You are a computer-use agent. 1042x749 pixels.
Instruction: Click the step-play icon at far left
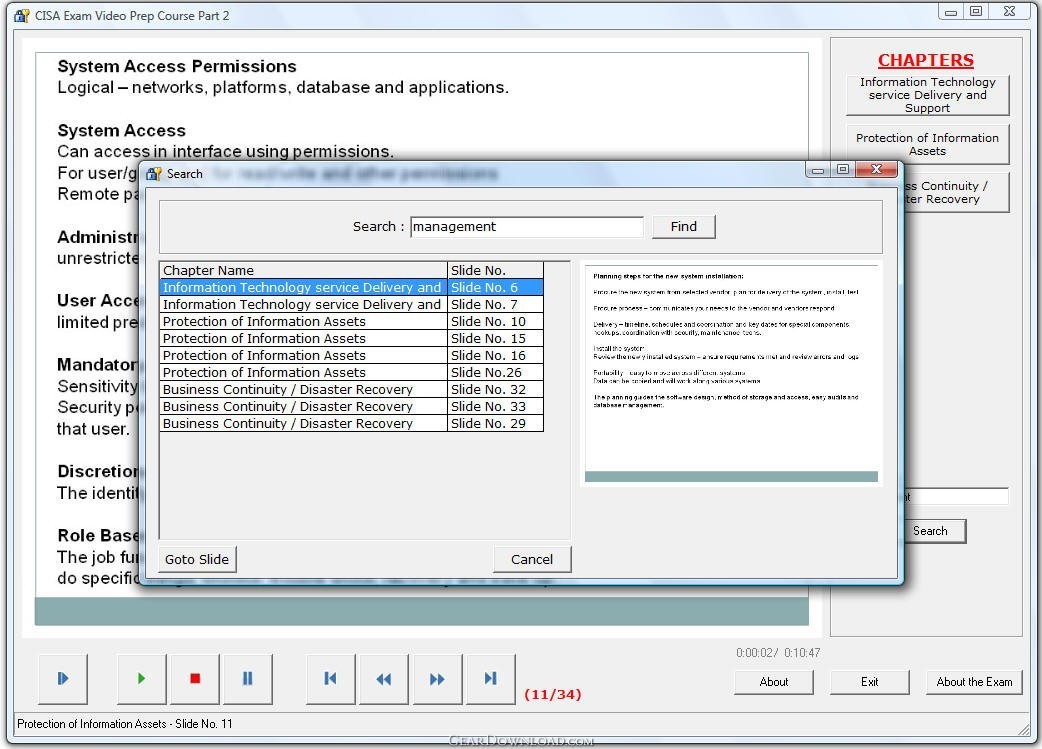pos(63,679)
